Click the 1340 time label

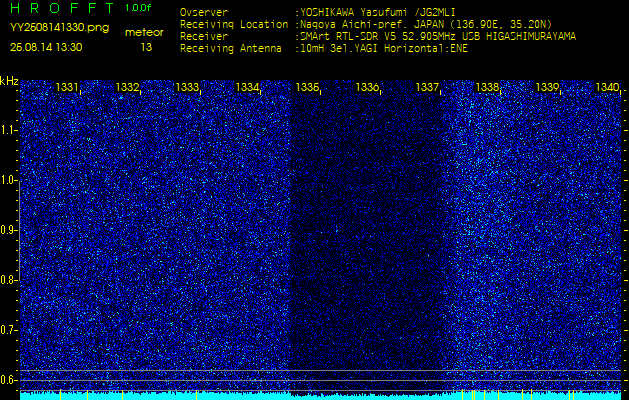(x=607, y=87)
